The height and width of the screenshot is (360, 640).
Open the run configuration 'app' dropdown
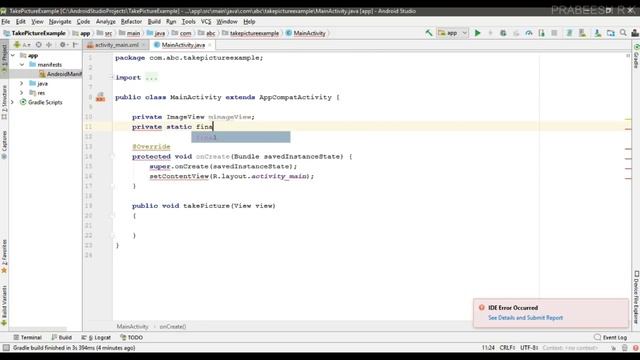point(452,33)
